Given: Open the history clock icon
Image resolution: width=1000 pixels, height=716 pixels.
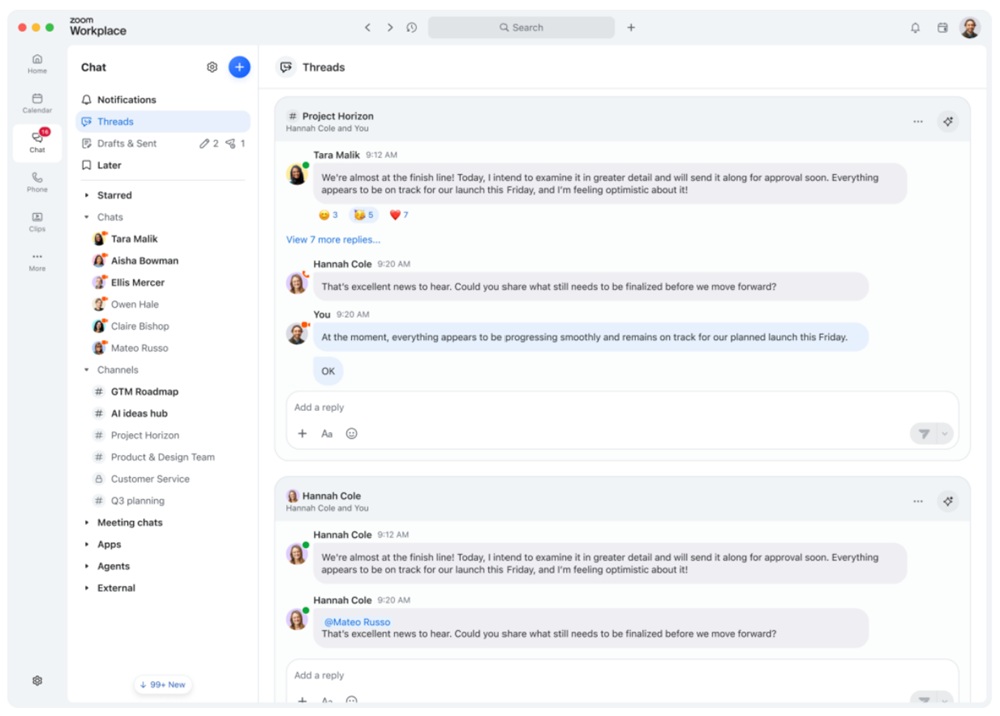Looking at the screenshot, I should pyautogui.click(x=412, y=27).
